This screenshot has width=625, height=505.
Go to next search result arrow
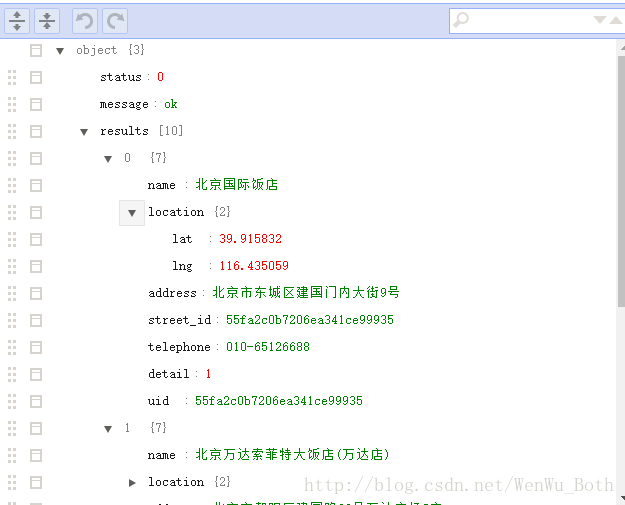pos(599,20)
